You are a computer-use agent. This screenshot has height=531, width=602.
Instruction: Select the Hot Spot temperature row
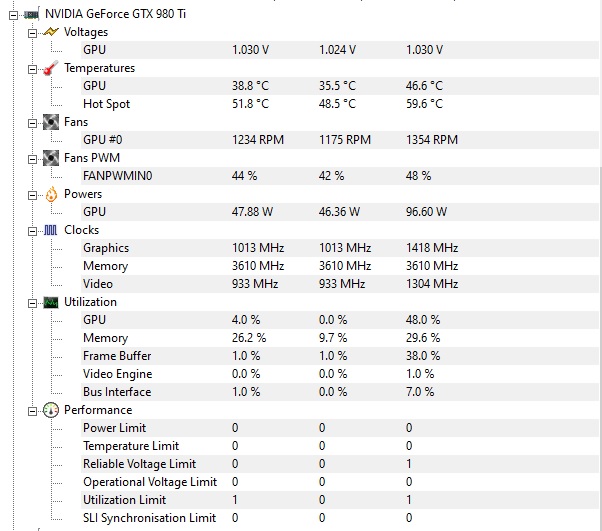click(x=340, y=104)
